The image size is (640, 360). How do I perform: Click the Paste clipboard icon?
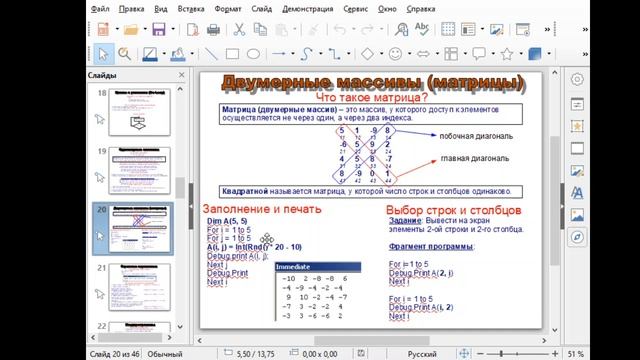282,29
